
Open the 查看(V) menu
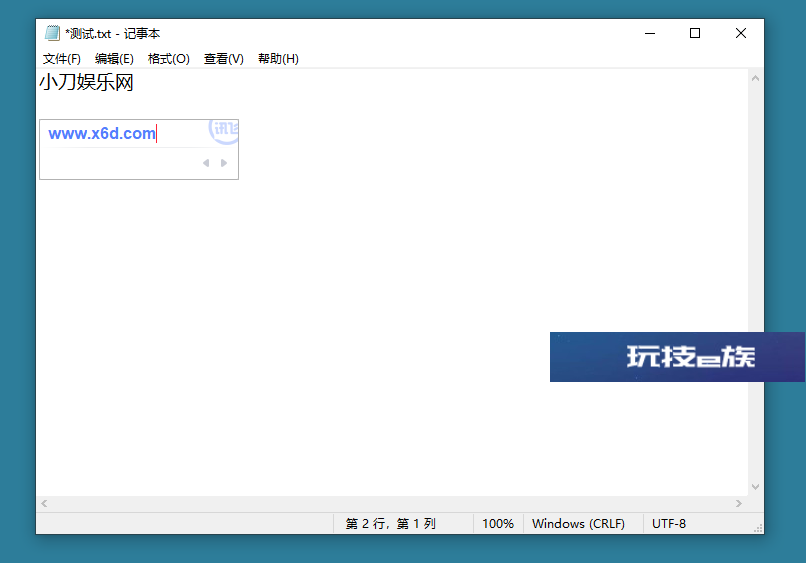224,59
